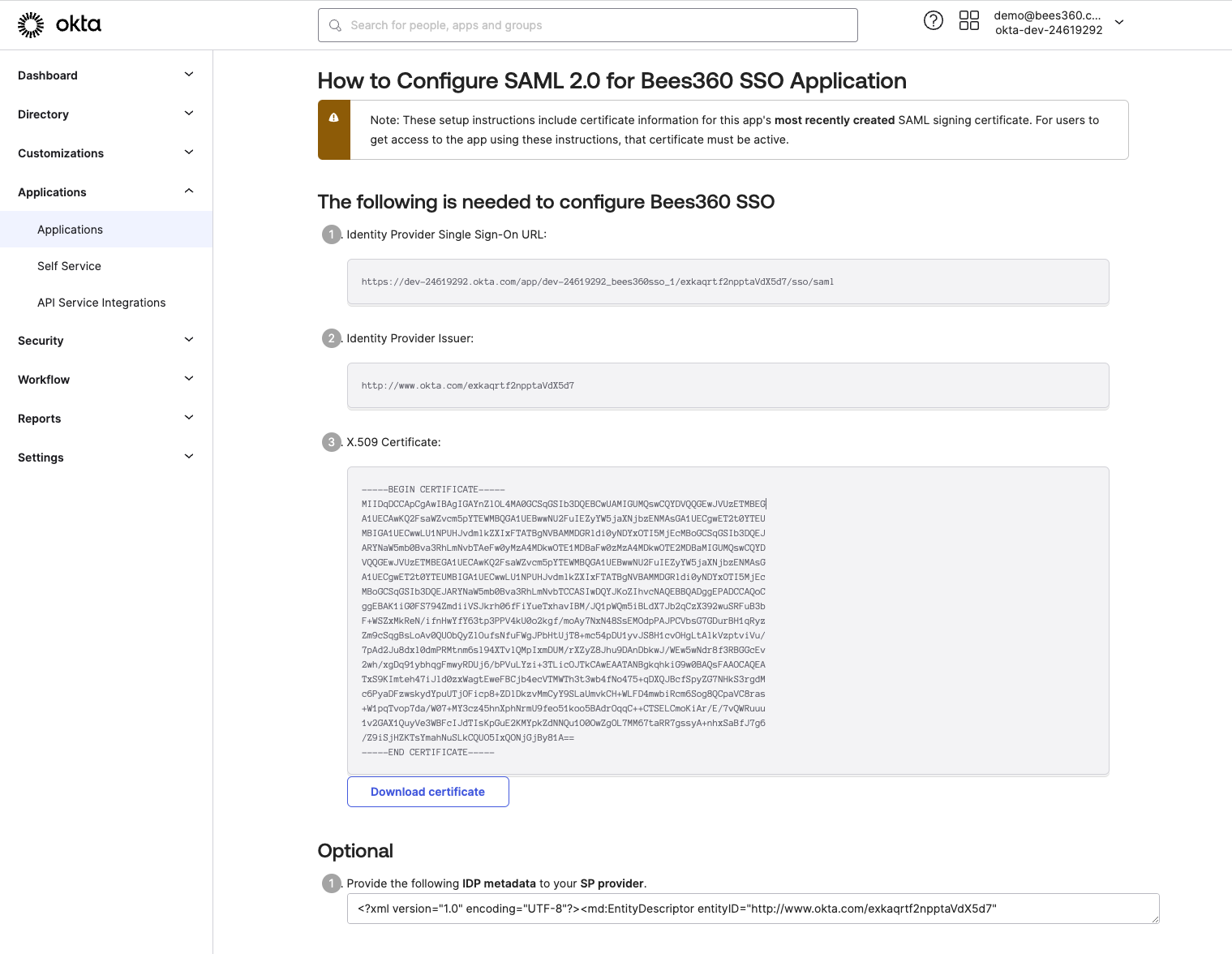This screenshot has height=954, width=1232.
Task: Click the okta-dev-24619292 org name
Action: coord(1049,30)
